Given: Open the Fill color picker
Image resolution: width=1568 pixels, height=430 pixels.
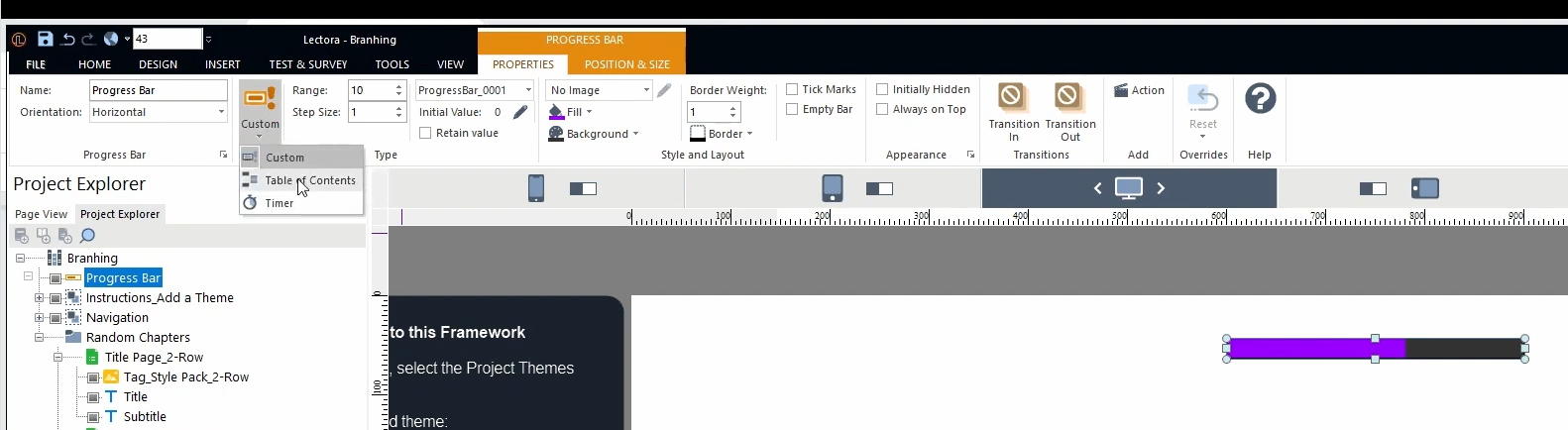Looking at the screenshot, I should click(572, 112).
